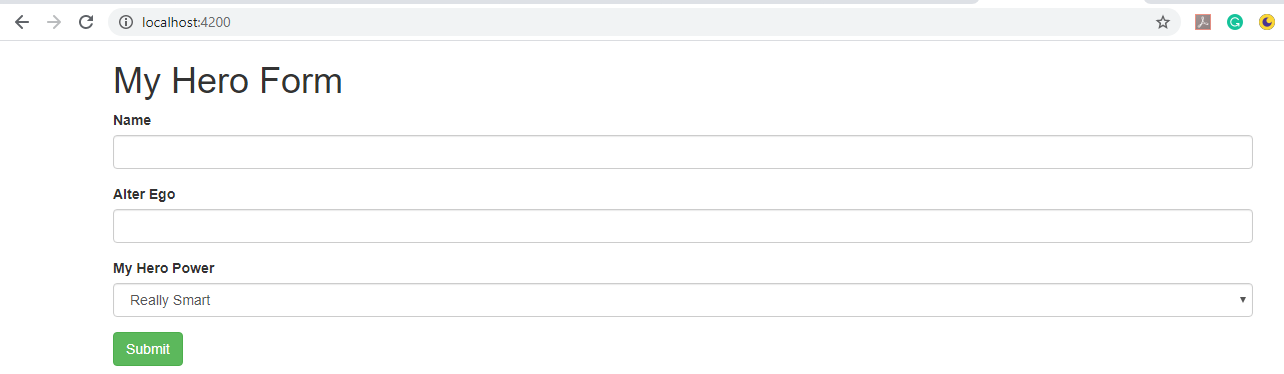This screenshot has width=1284, height=374.
Task: Select the active browser tab at top
Action: pyautogui.click(x=1060, y=3)
